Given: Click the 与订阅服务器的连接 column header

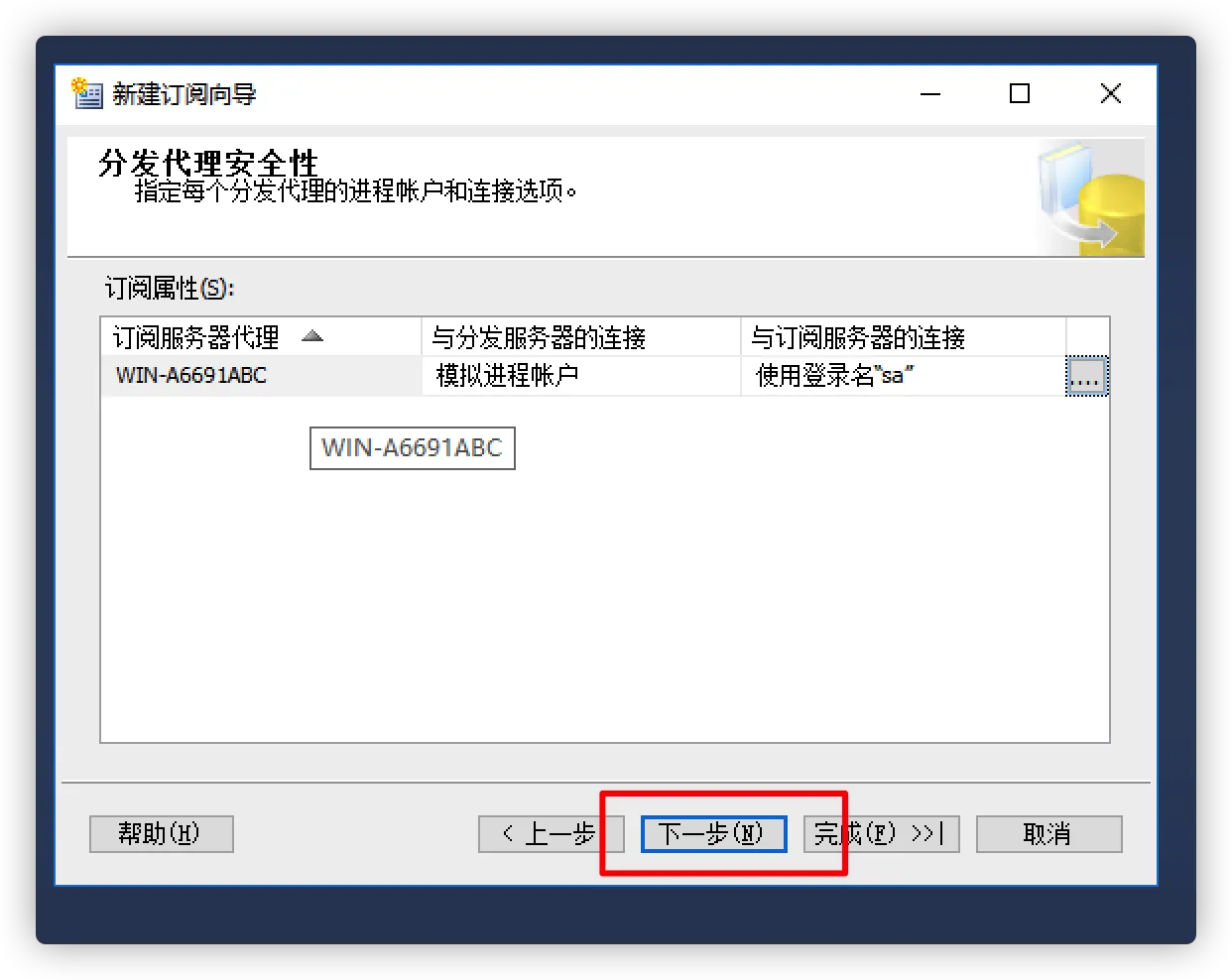Looking at the screenshot, I should point(904,337).
